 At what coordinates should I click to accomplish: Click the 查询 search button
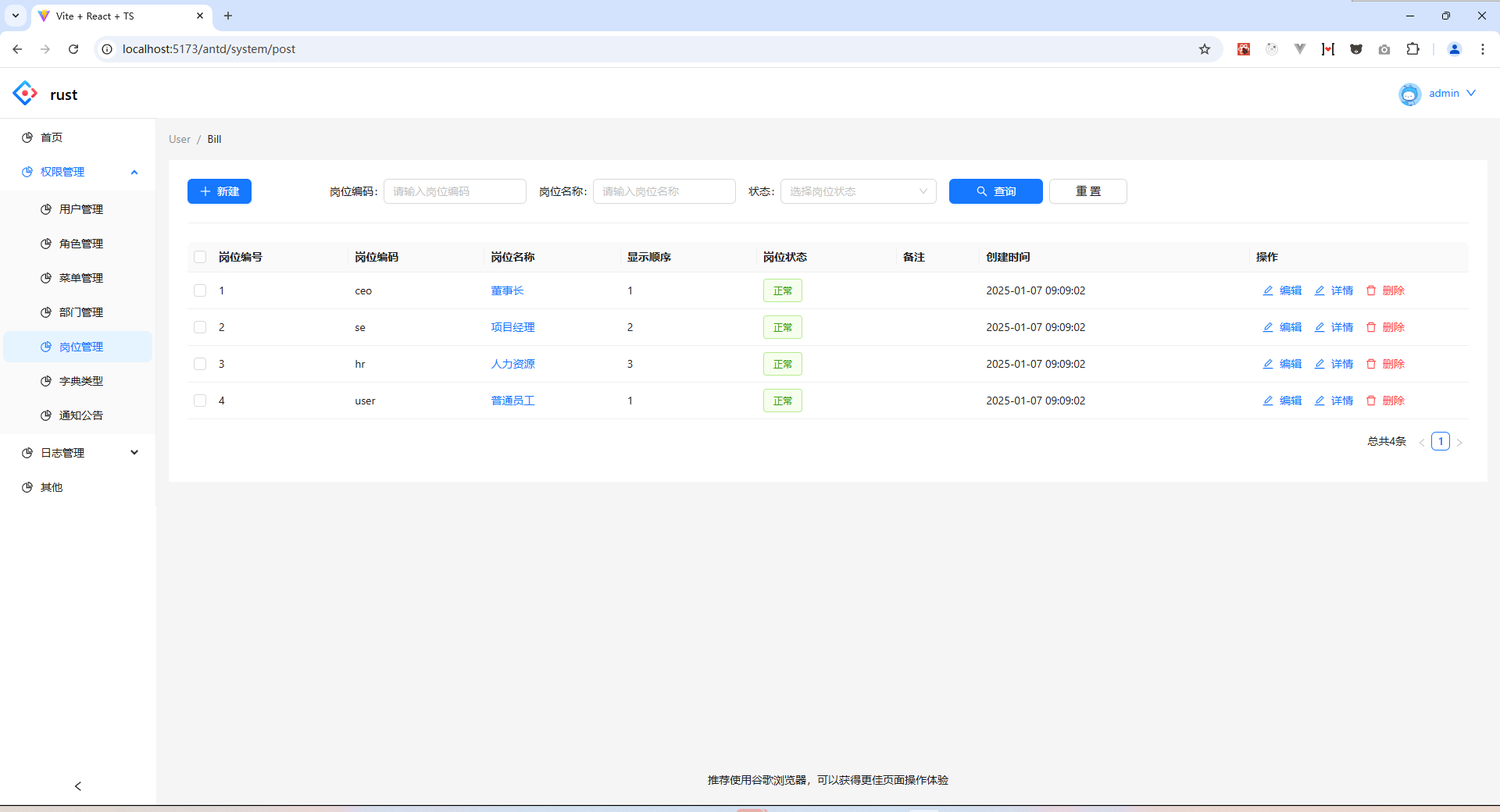coord(996,191)
